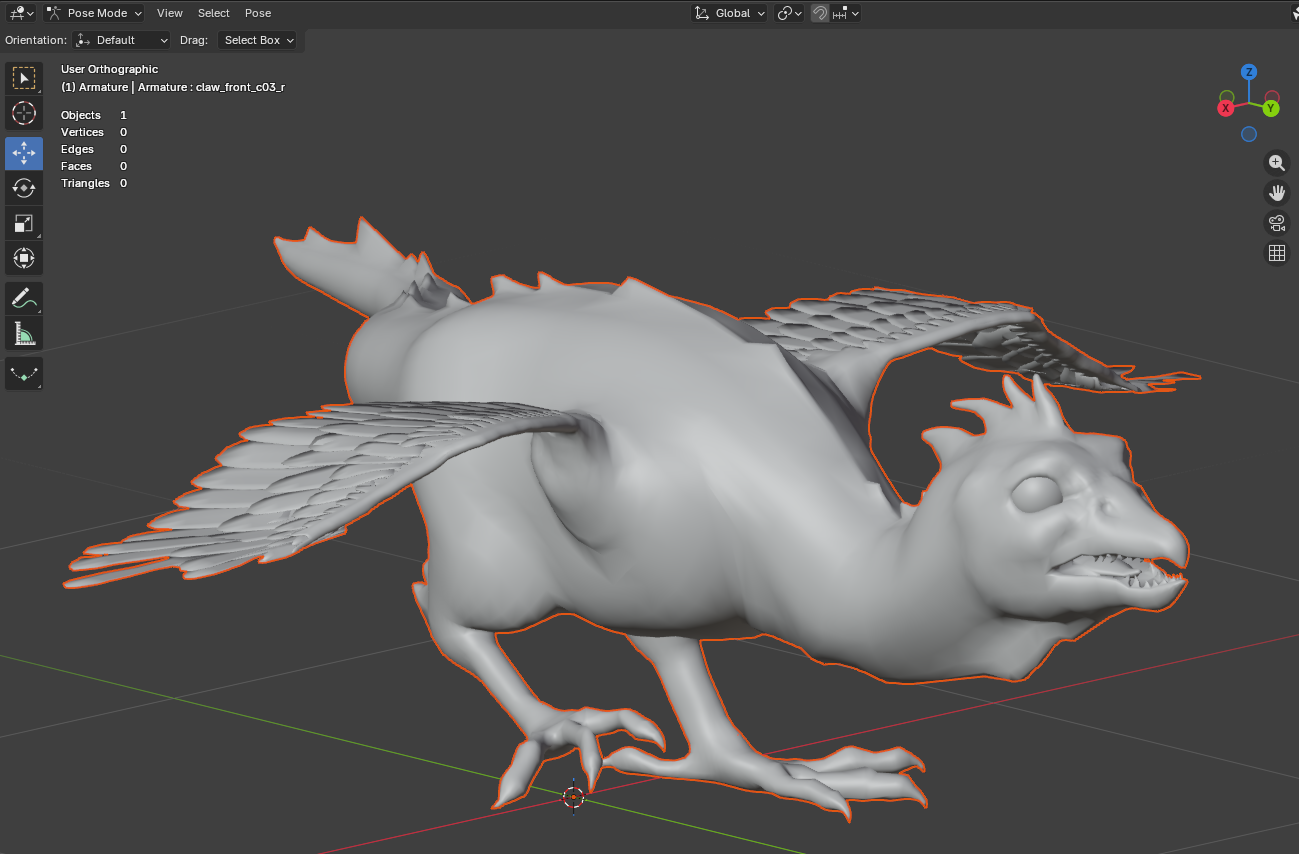Toggle snapping magnet icon
This screenshot has height=854, width=1299.
pyautogui.click(x=820, y=13)
